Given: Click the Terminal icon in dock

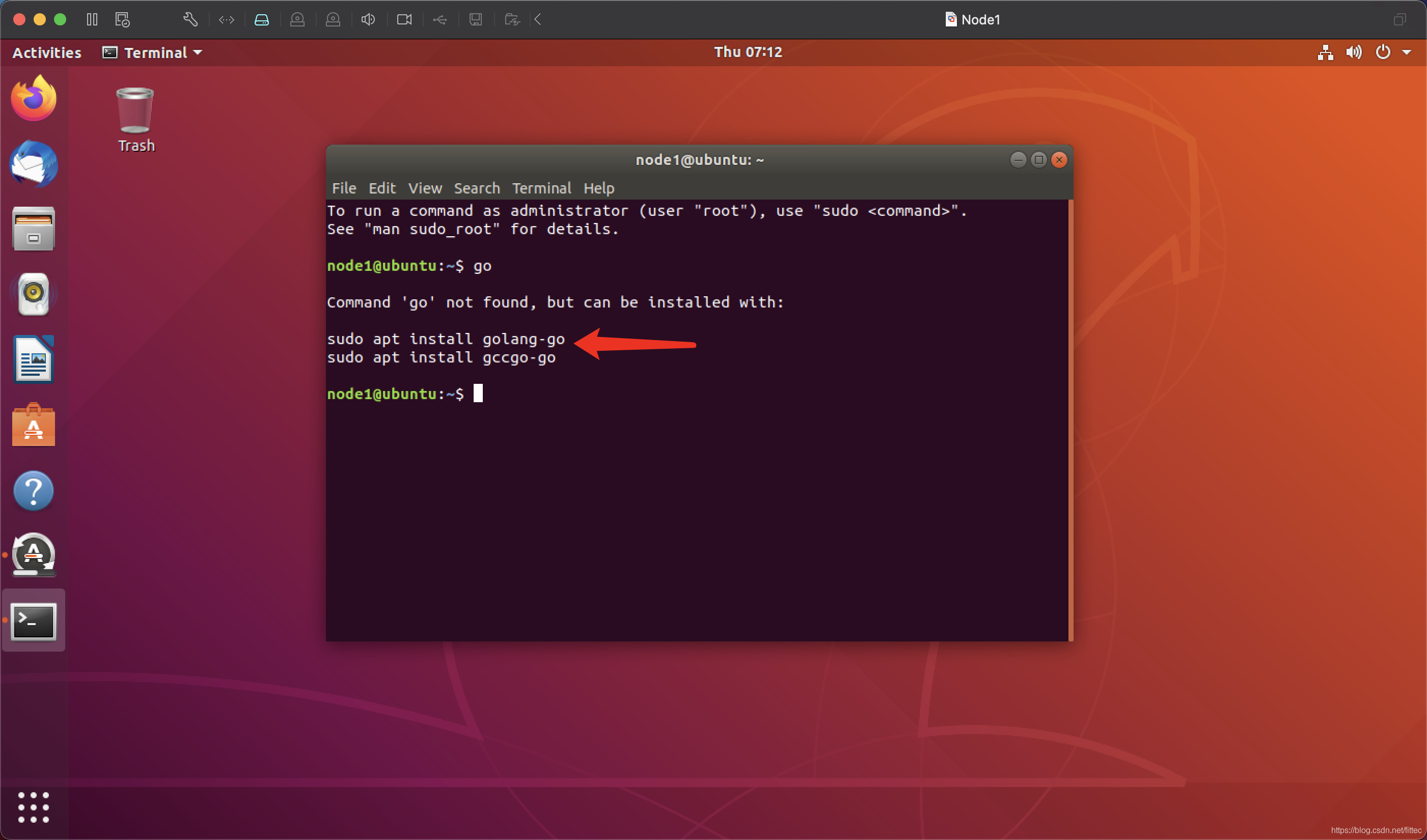Looking at the screenshot, I should [x=34, y=621].
